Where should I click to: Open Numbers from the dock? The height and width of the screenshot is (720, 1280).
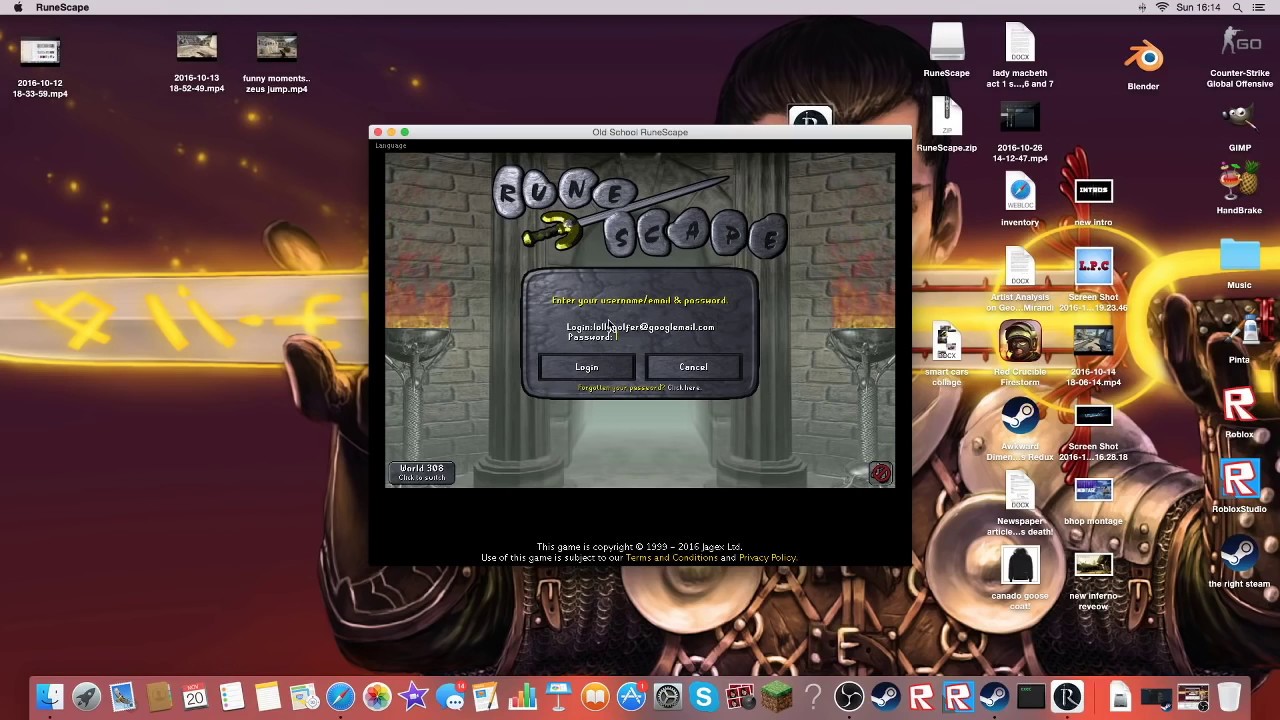[522, 696]
